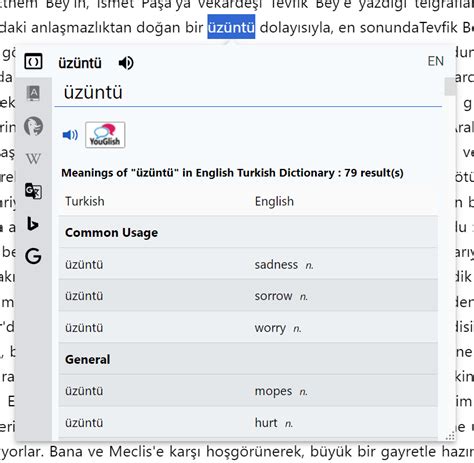The height and width of the screenshot is (463, 474).
Task: Click the popup resize handle corner
Action: (x=451, y=436)
